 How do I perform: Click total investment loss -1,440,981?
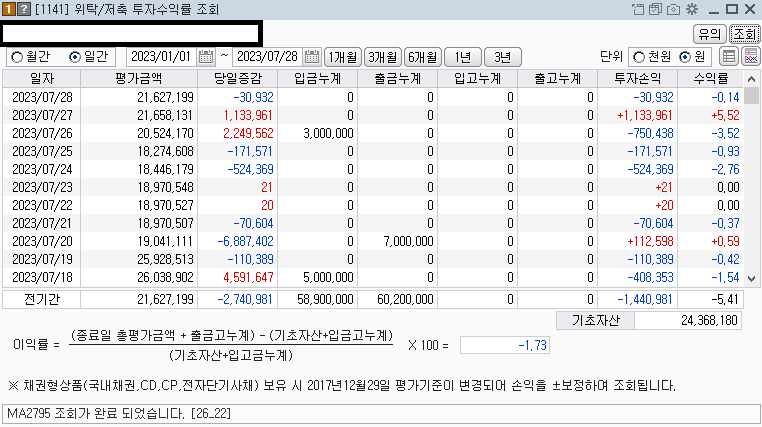pyautogui.click(x=638, y=299)
